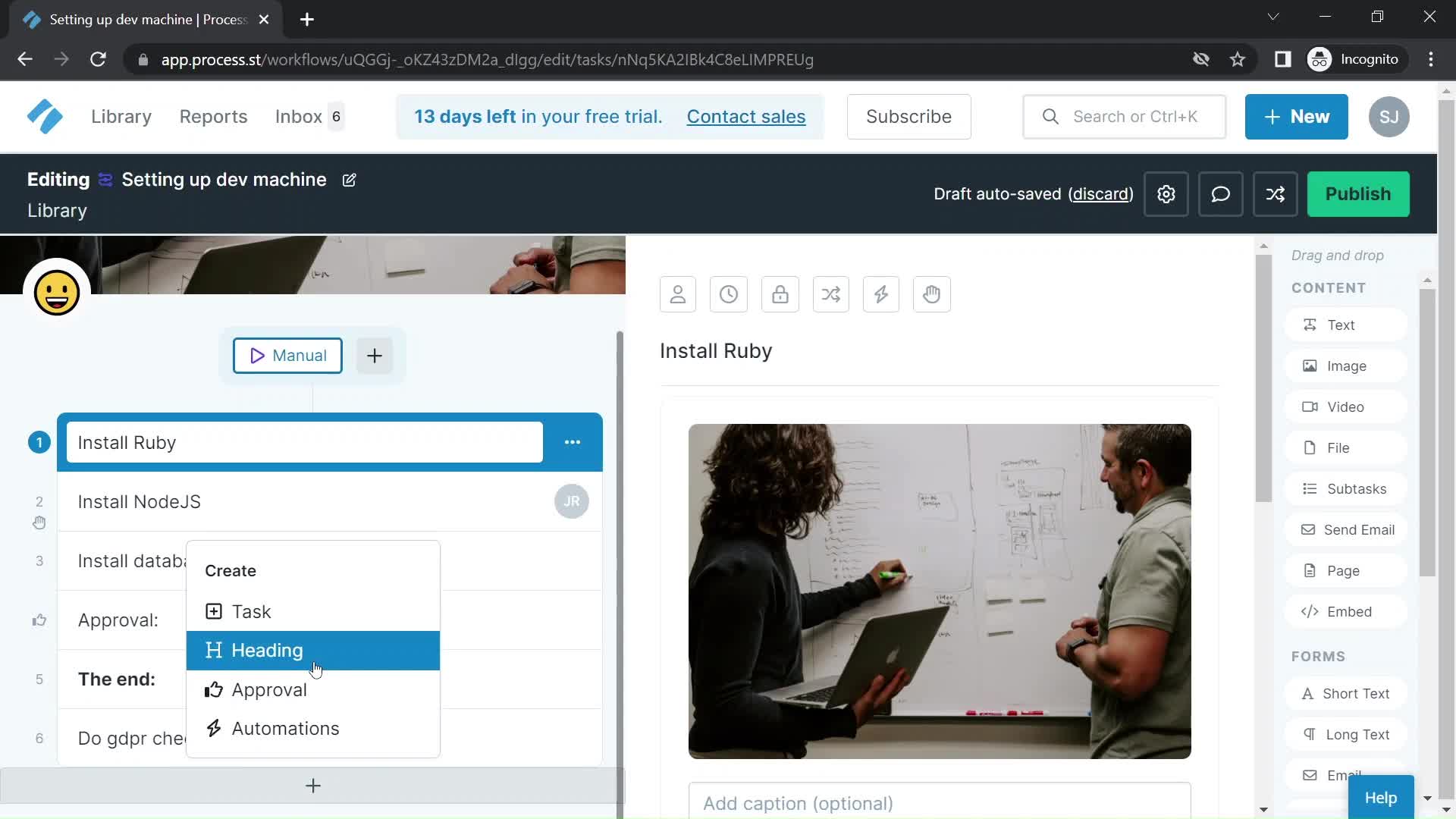Viewport: 1456px width, 819px height.
Task: Click the workflow cover image thumbnail
Action: (313, 265)
